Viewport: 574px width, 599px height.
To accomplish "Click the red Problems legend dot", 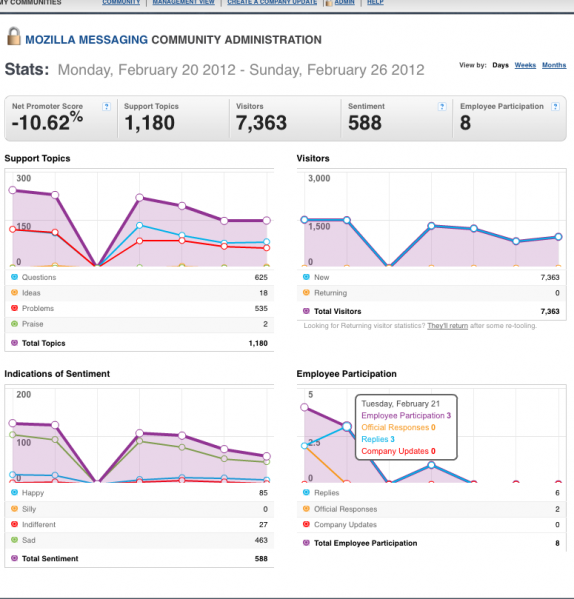I will point(15,308).
